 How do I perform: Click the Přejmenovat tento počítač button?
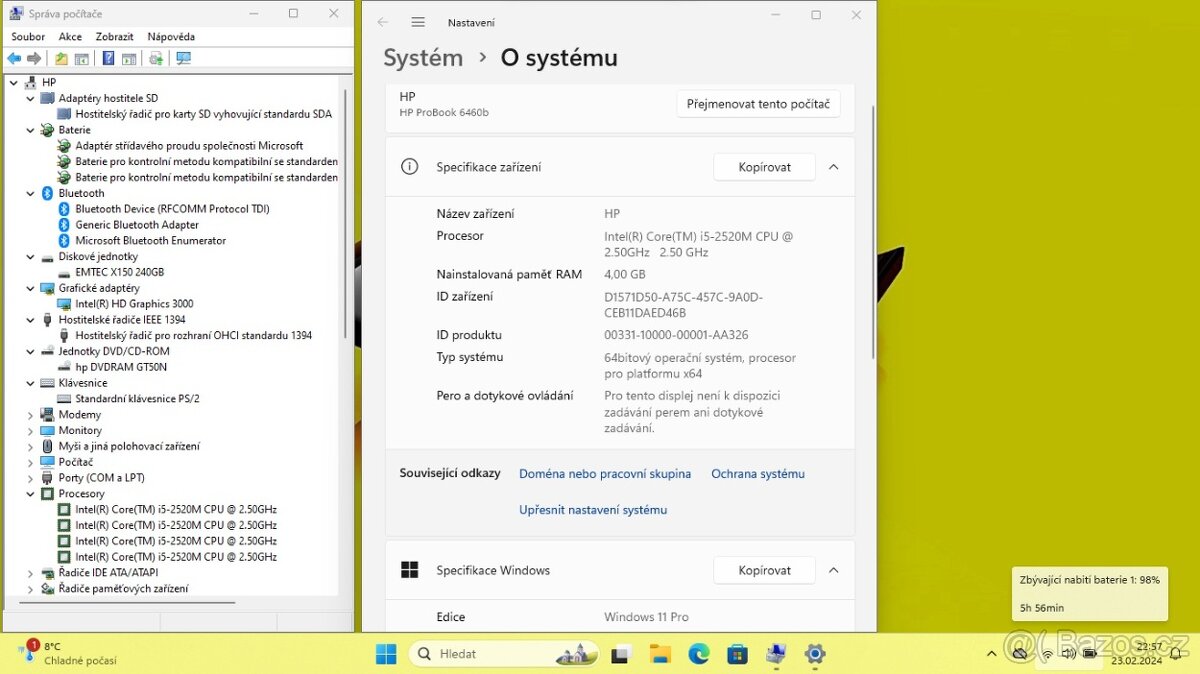pyautogui.click(x=758, y=103)
